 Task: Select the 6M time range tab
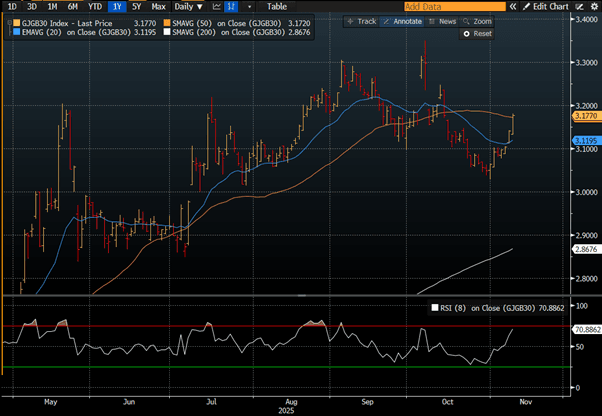(x=72, y=6)
